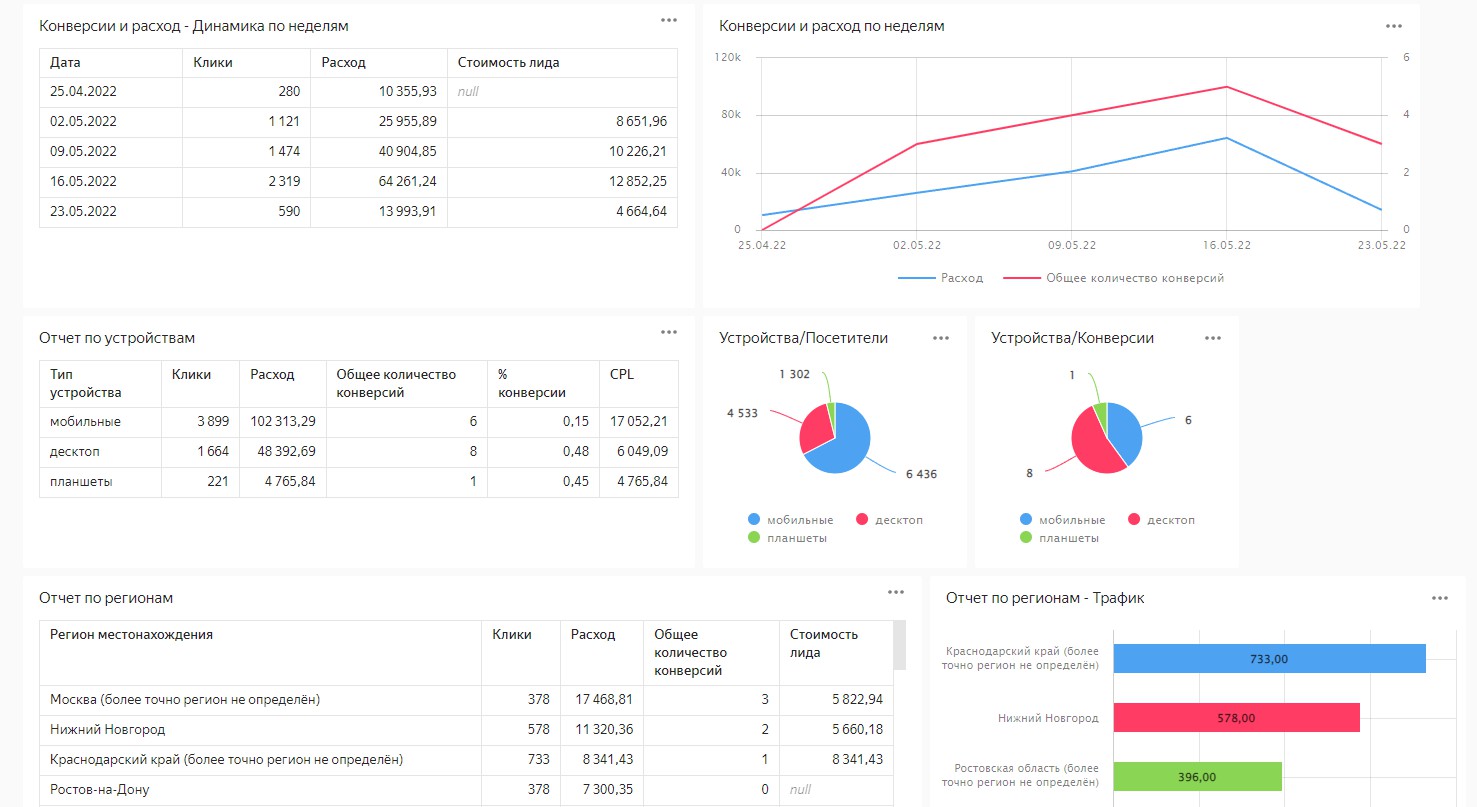The image size is (1477, 807).
Task: Click the 16.05.22 x-axis label on the line chart
Action: click(1227, 245)
